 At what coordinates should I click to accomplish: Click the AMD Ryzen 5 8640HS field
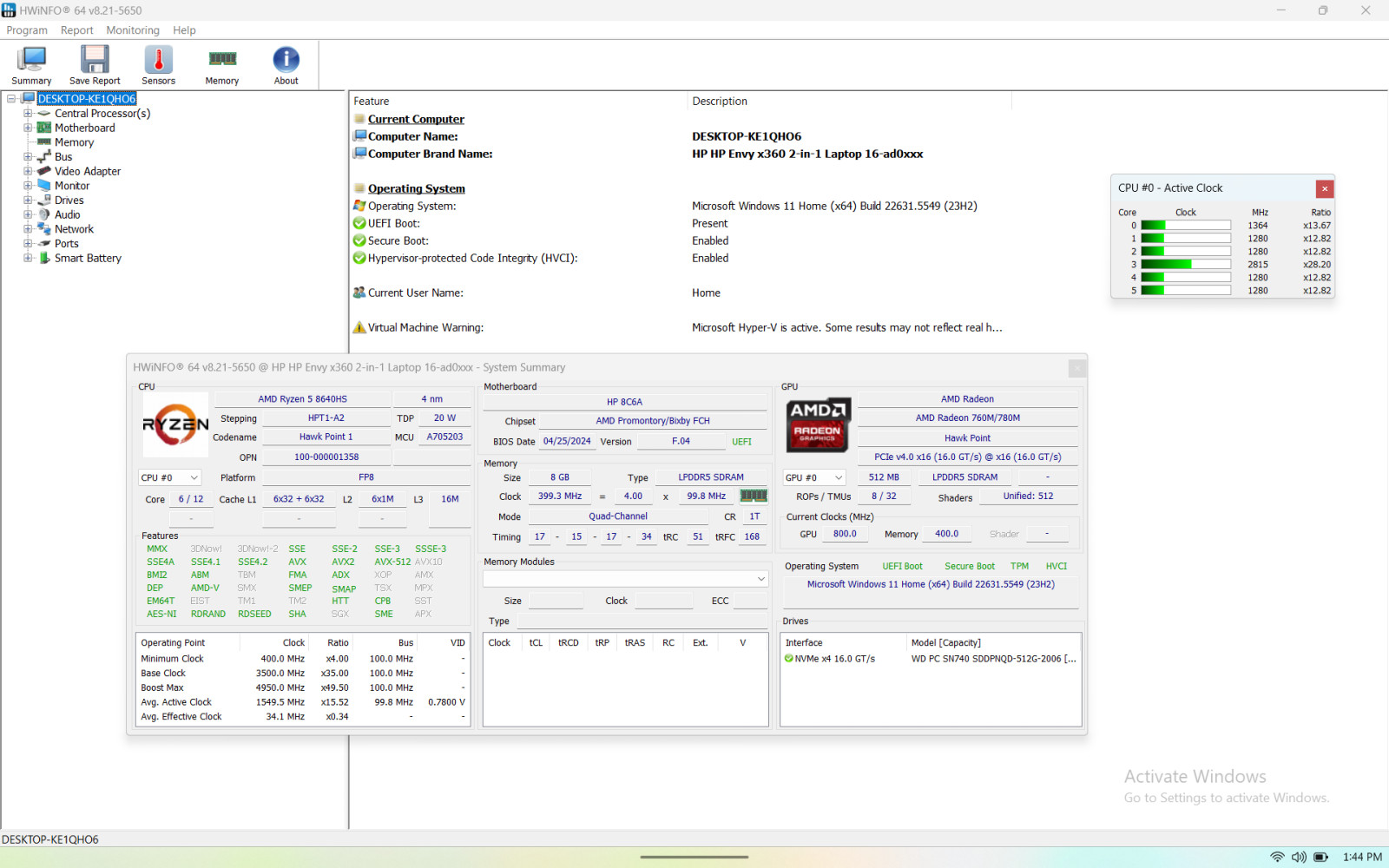coord(302,399)
